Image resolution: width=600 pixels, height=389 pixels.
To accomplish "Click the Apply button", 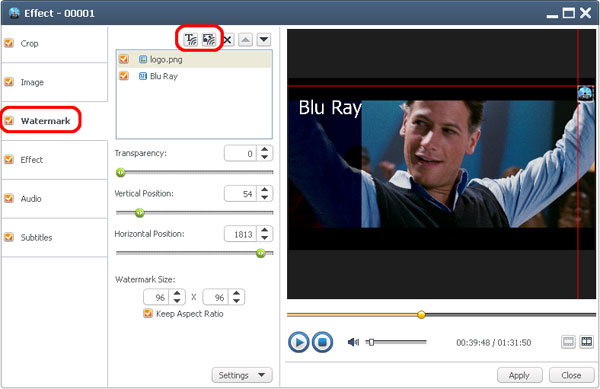I will (519, 375).
